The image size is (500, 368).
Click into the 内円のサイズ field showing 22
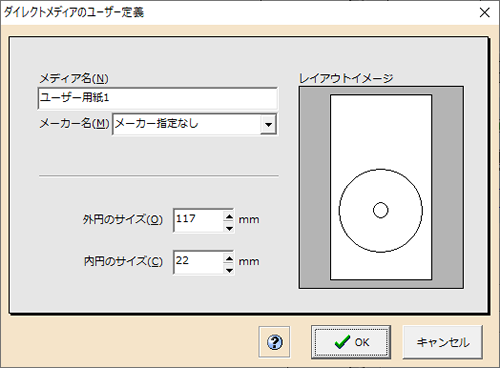click(198, 262)
